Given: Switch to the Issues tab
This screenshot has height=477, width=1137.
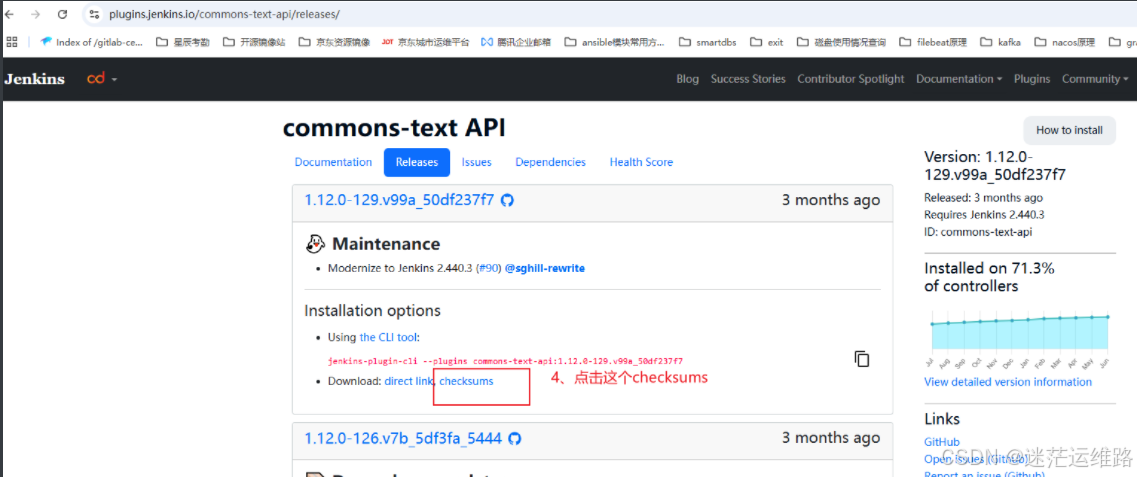Looking at the screenshot, I should click(x=476, y=162).
